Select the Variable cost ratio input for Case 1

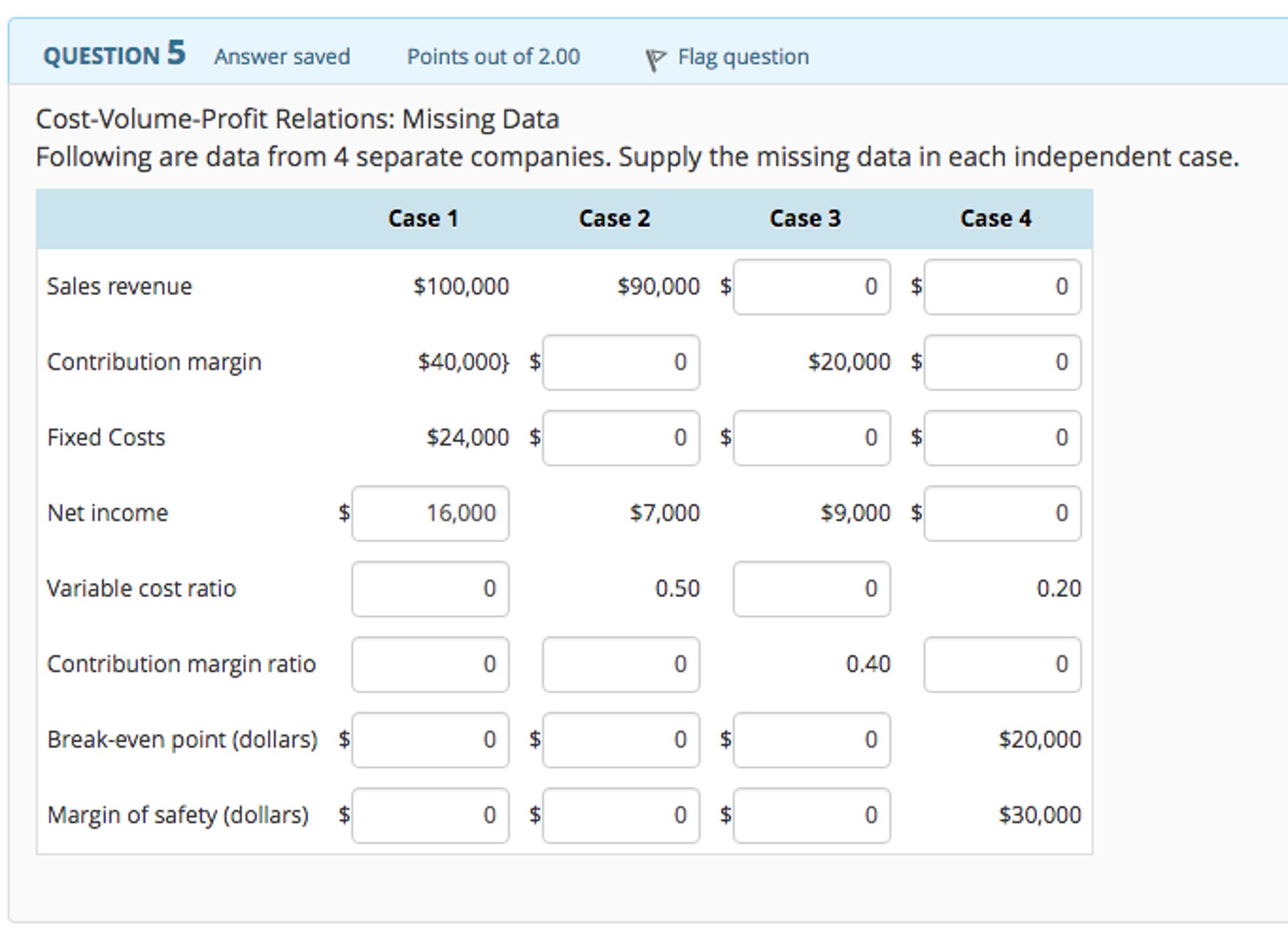(430, 589)
